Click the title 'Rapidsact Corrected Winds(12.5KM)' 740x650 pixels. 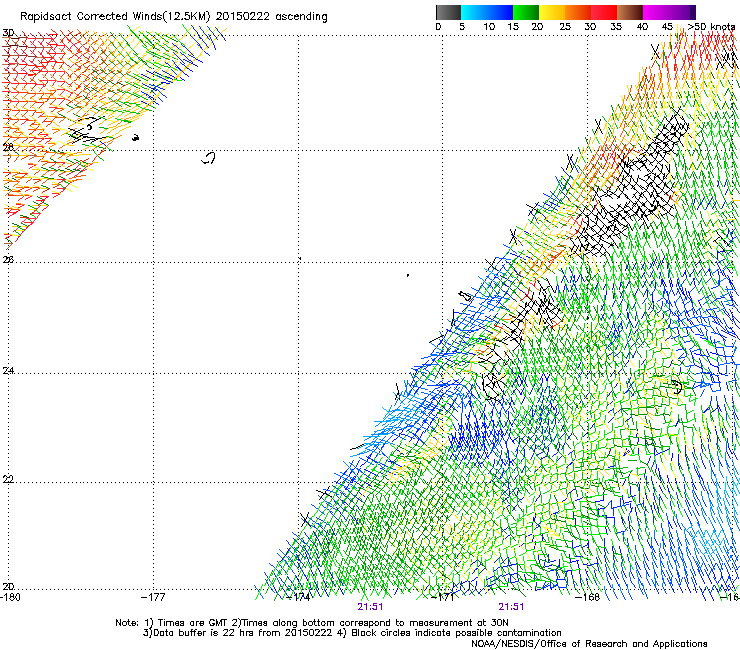[x=115, y=17]
